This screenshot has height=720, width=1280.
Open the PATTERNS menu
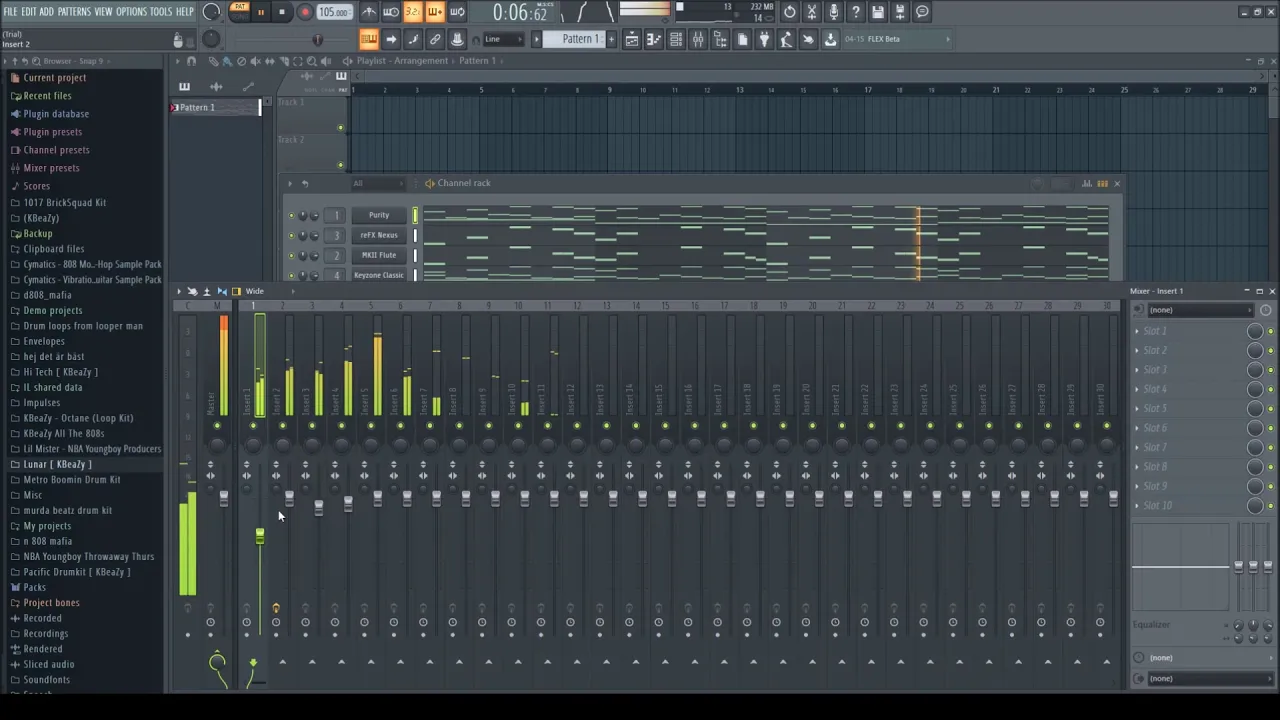coord(74,12)
